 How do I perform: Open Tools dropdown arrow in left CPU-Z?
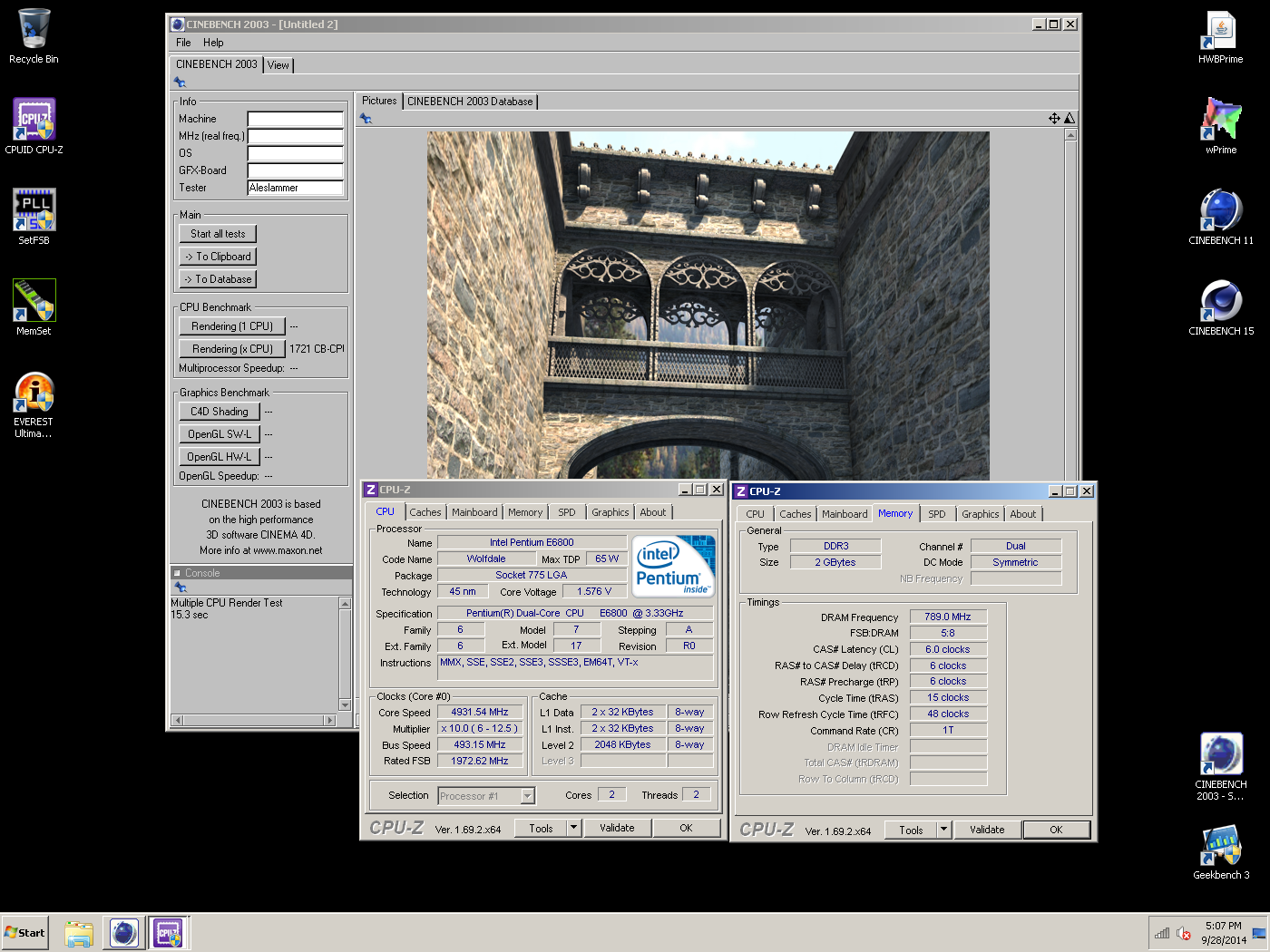(573, 828)
